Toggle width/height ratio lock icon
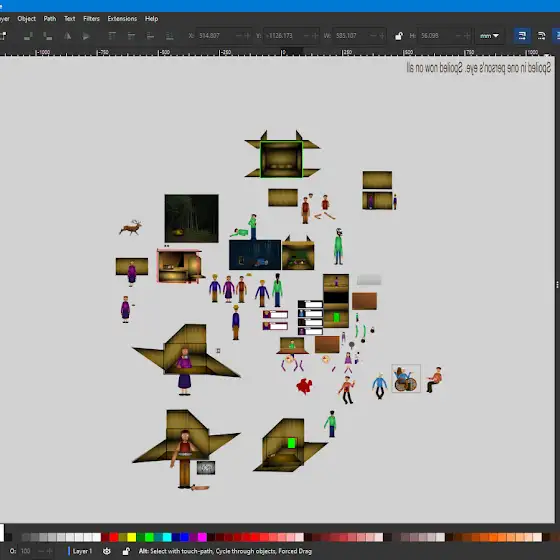 (x=399, y=36)
